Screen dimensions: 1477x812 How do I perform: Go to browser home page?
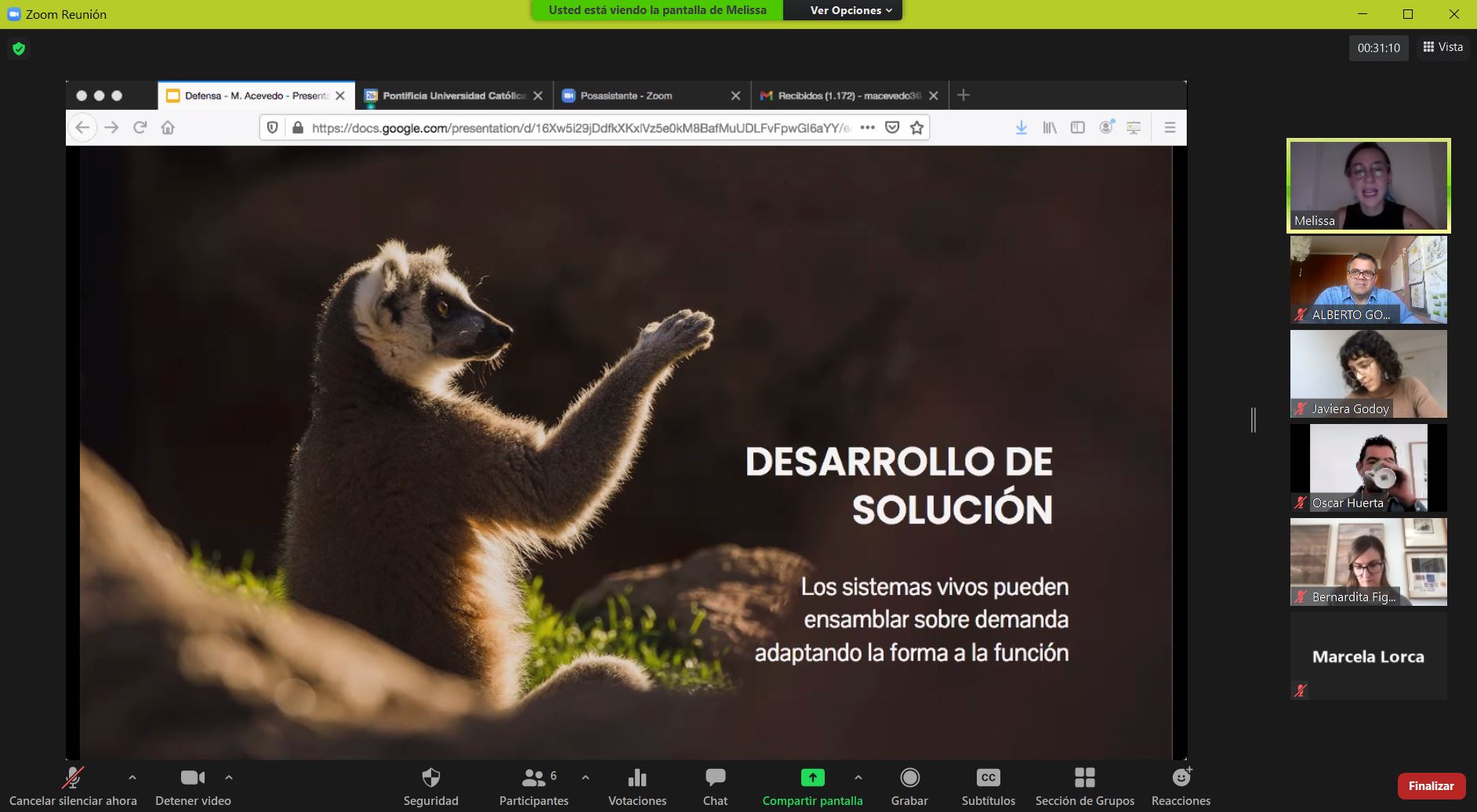[168, 127]
